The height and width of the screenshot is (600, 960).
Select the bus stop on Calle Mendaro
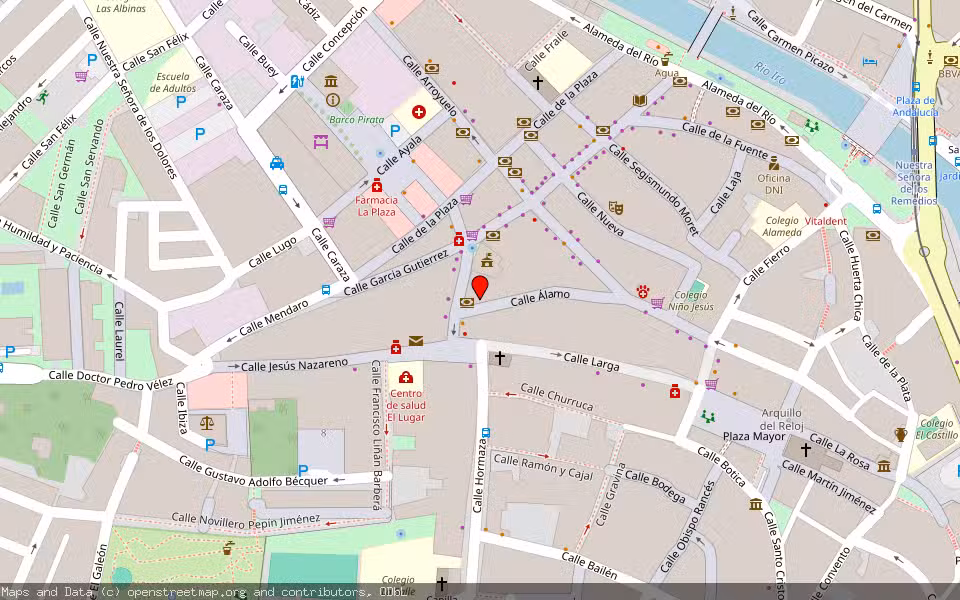[326, 290]
